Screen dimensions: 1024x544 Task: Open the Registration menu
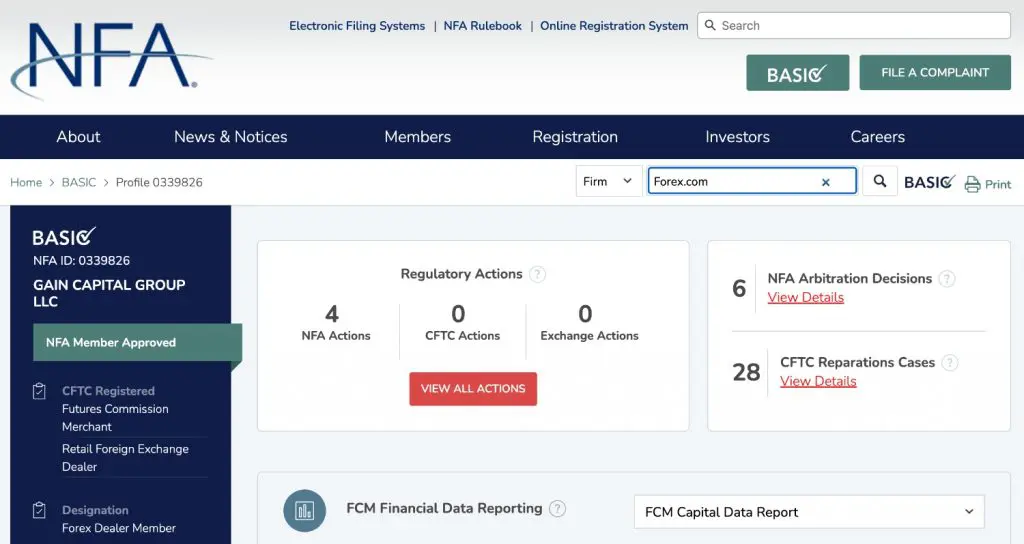coord(575,136)
